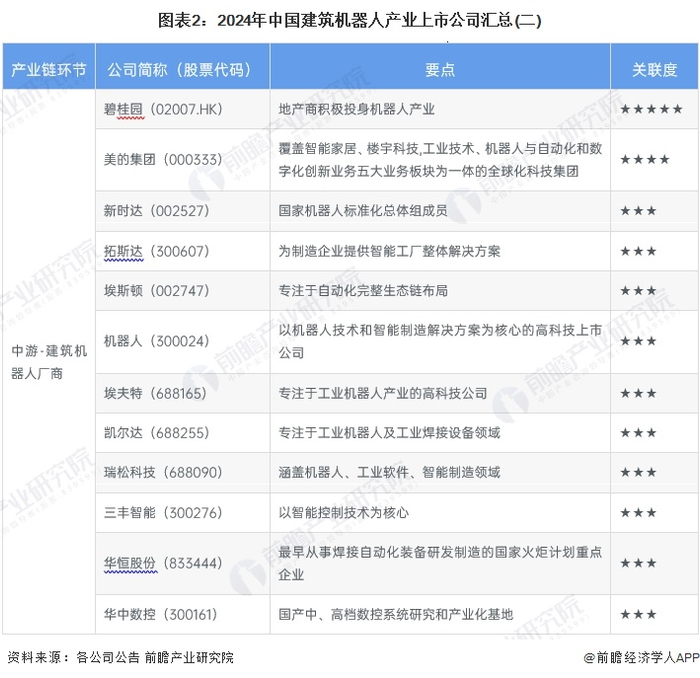Image resolution: width=700 pixels, height=678 pixels.
Task: Click the three-star rating for 埃夫特
Action: (638, 393)
